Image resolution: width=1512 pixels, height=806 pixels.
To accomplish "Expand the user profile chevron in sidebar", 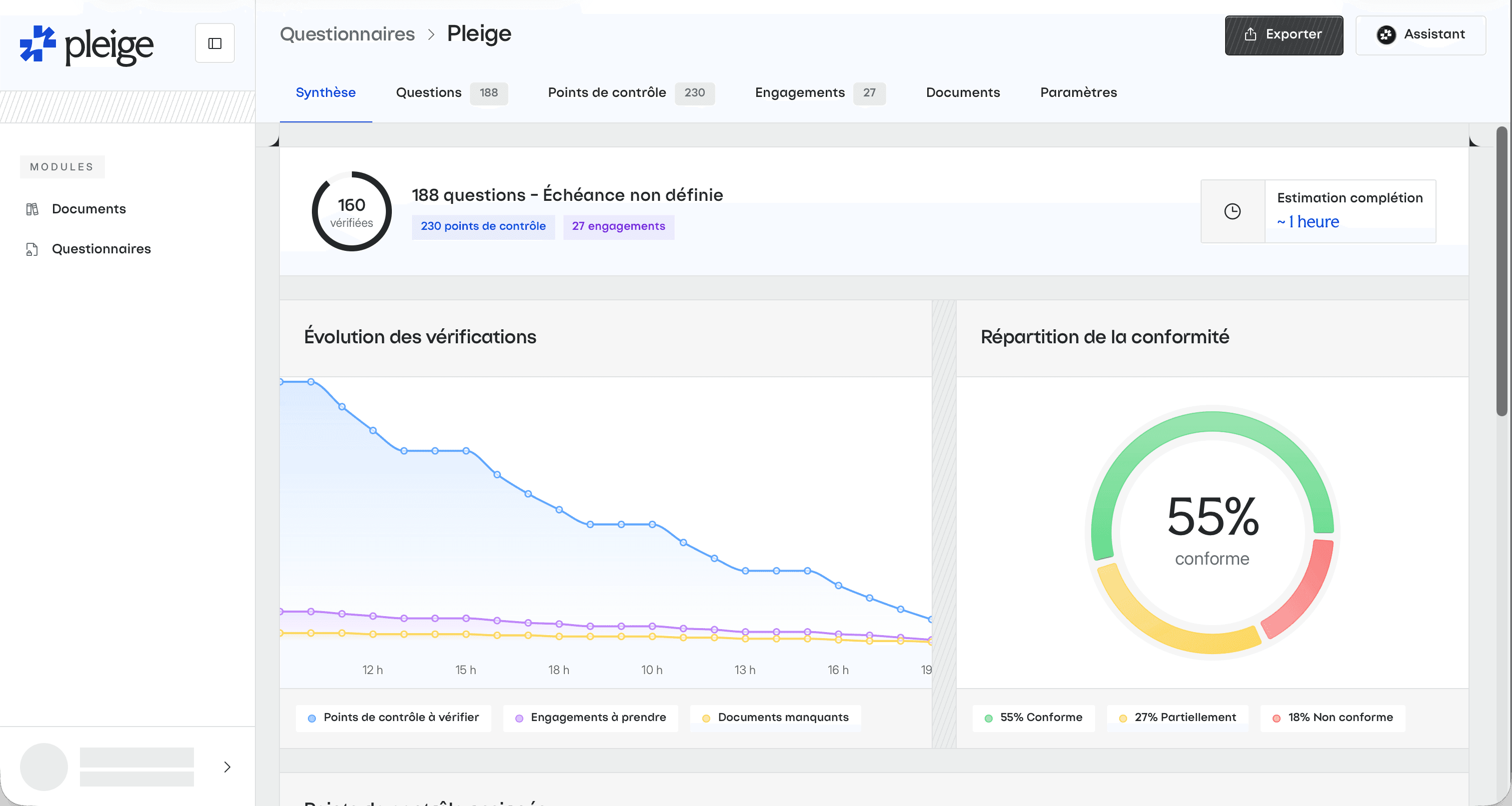I will [227, 767].
